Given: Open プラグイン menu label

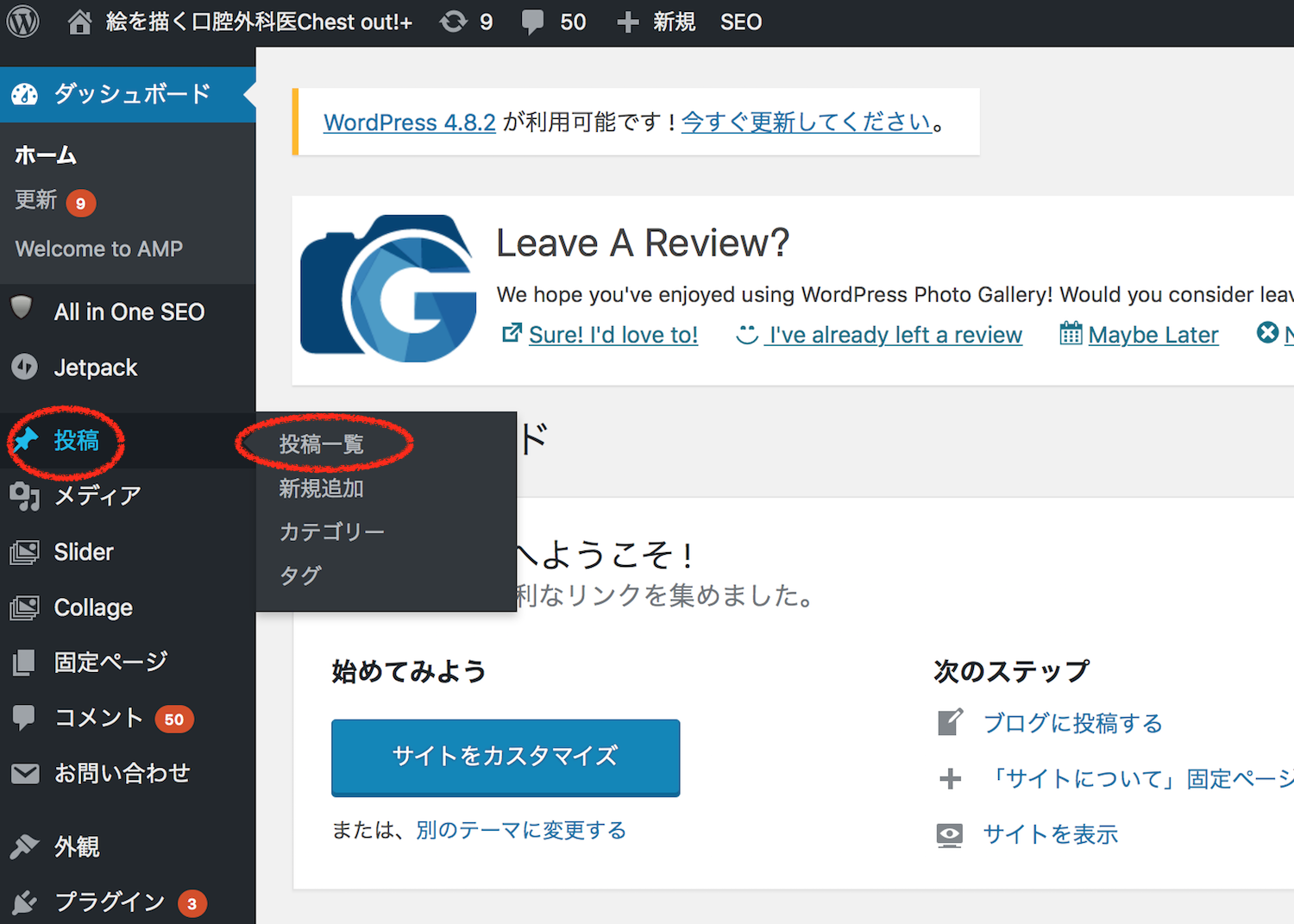Looking at the screenshot, I should (x=110, y=902).
